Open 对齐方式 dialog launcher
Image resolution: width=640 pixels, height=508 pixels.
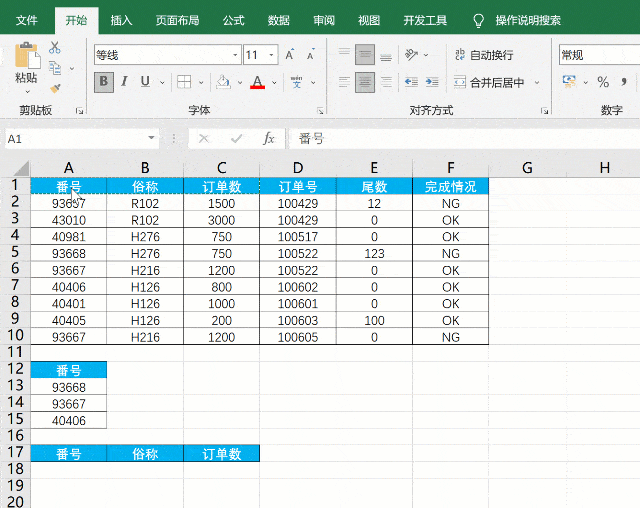tap(544, 111)
